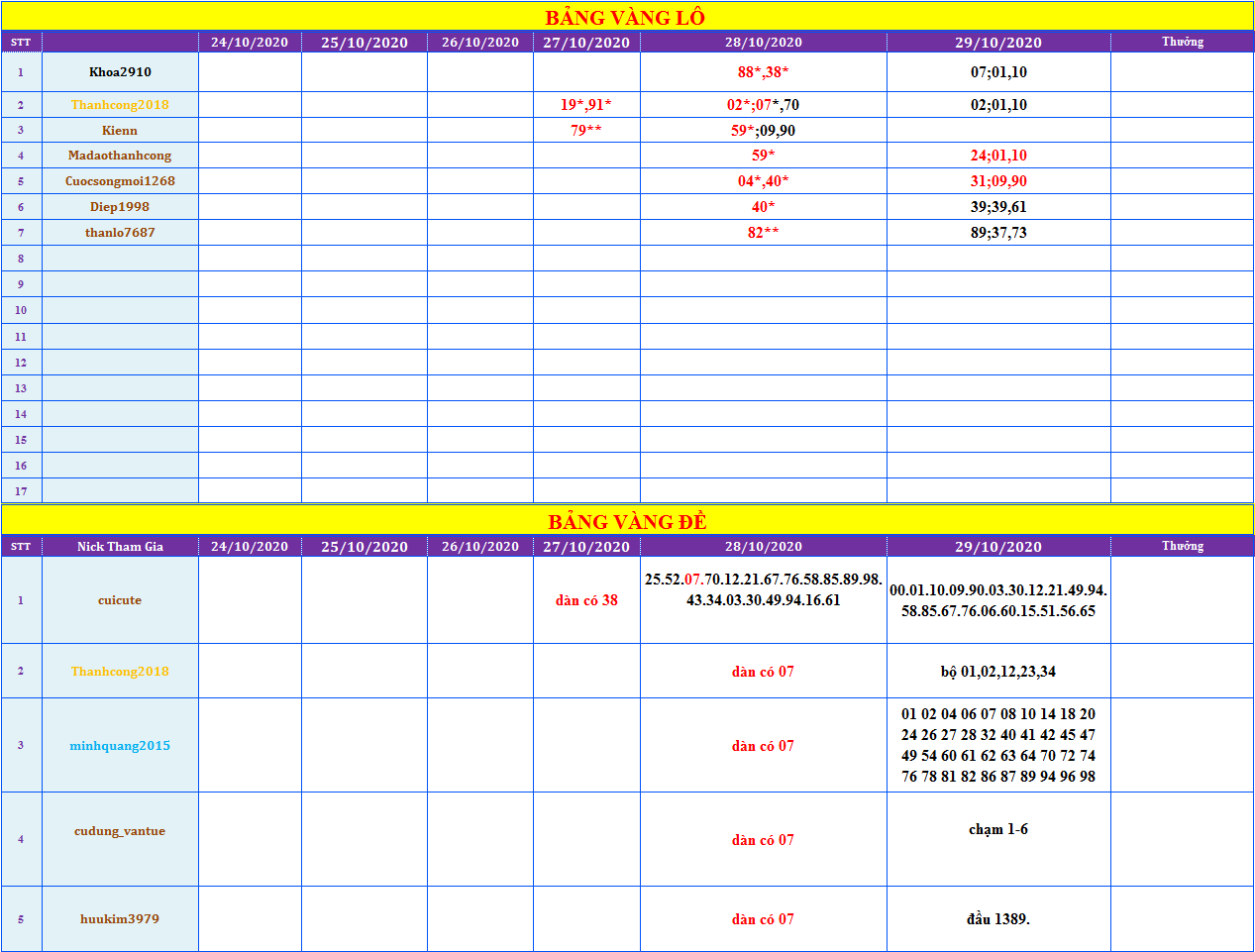Click the '07;01,10' cell
1255x952 pixels.
pyautogui.click(x=998, y=72)
